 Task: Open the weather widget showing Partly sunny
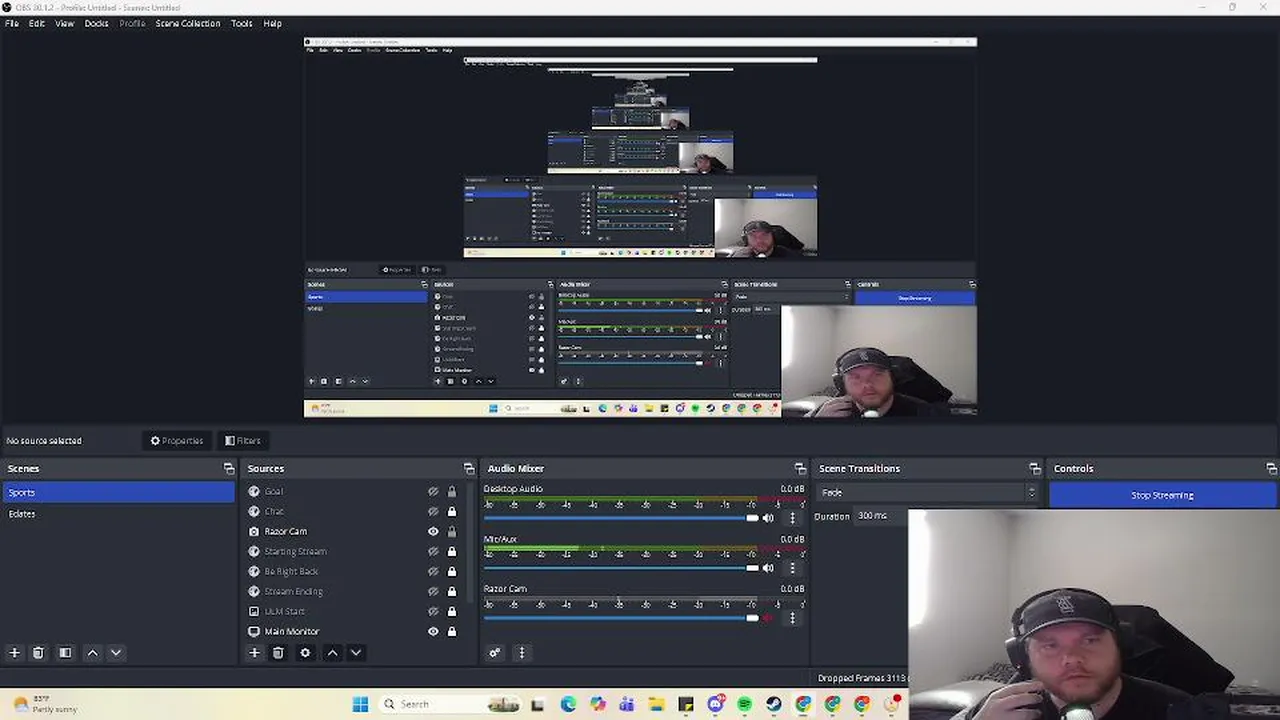[45, 704]
